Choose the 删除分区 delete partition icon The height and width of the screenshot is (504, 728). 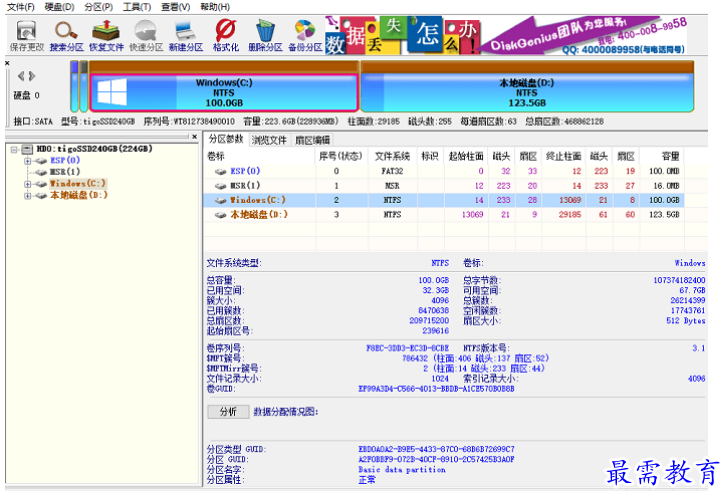pos(265,36)
